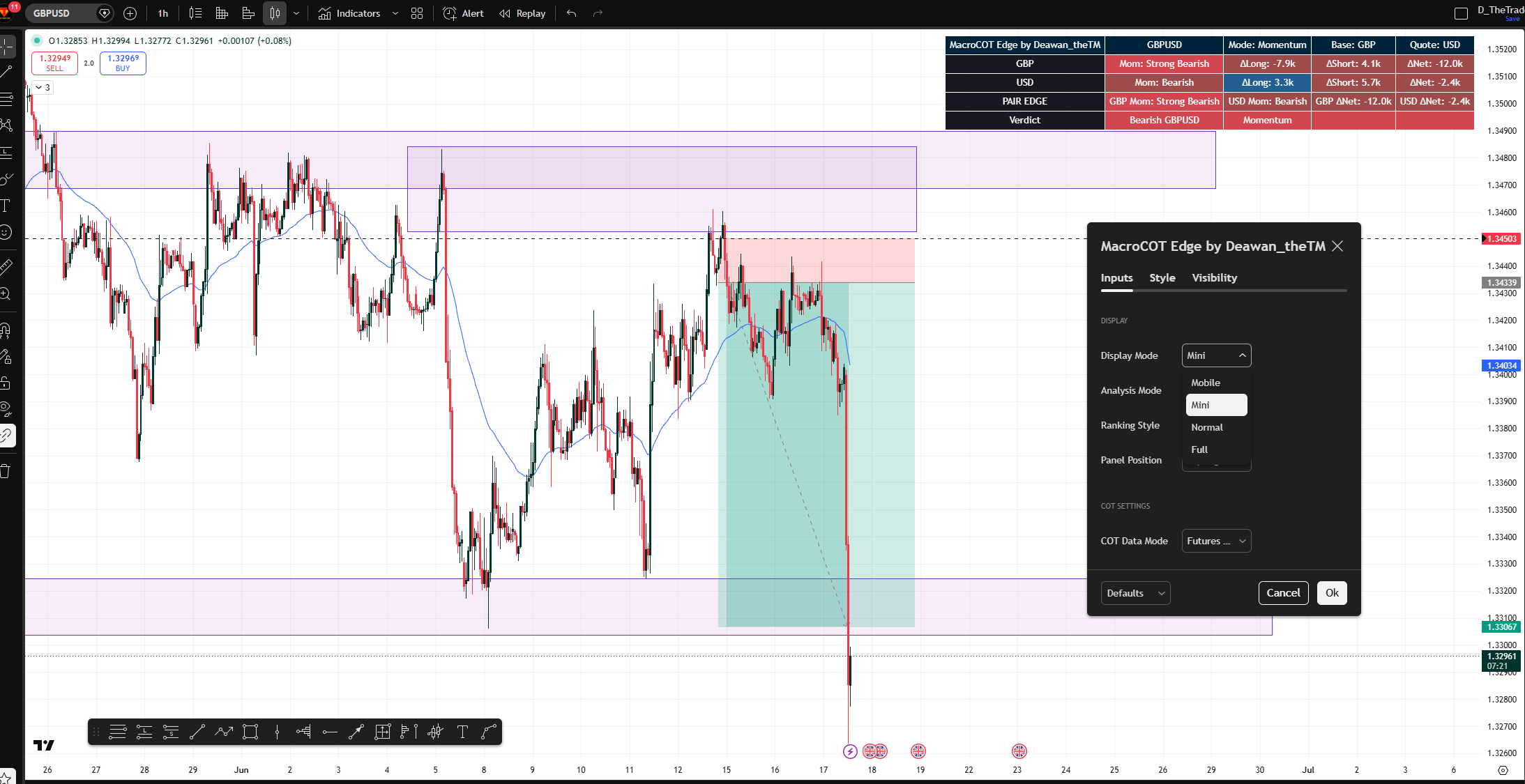Image resolution: width=1525 pixels, height=784 pixels.
Task: Confirm settings with Ok
Action: [x=1332, y=593]
